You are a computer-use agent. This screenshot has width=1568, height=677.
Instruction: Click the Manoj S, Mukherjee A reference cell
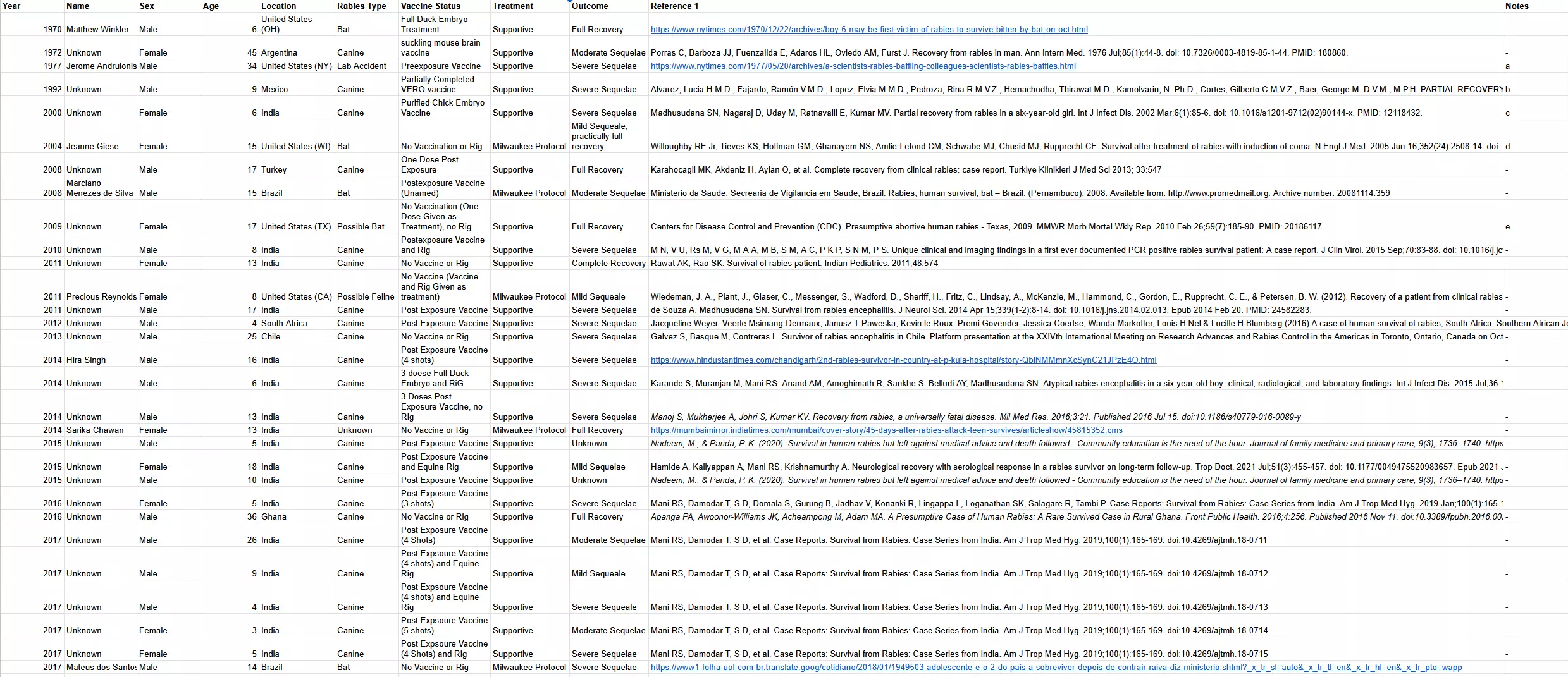1075,407
